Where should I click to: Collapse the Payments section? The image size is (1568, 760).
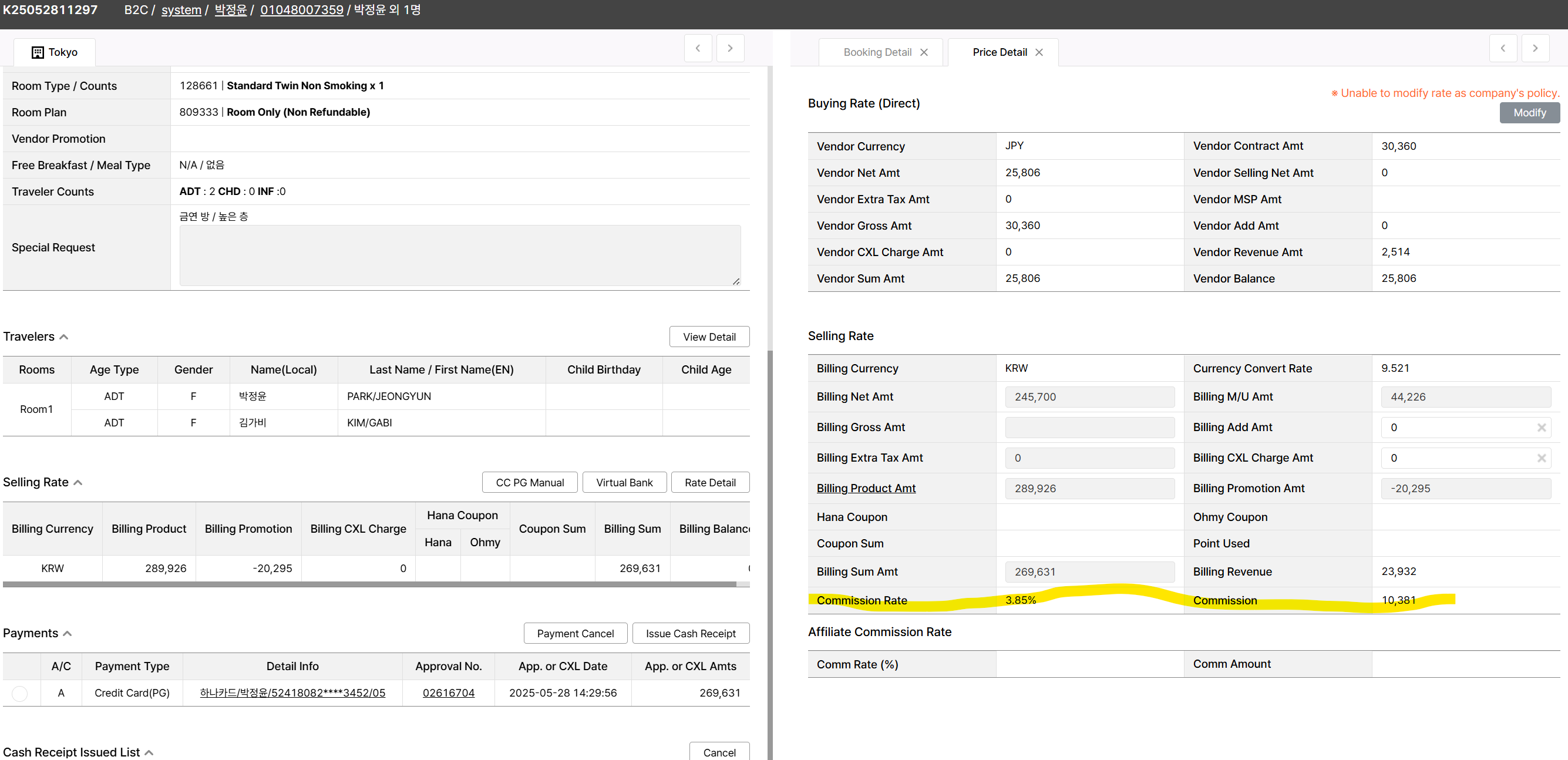[x=68, y=633]
